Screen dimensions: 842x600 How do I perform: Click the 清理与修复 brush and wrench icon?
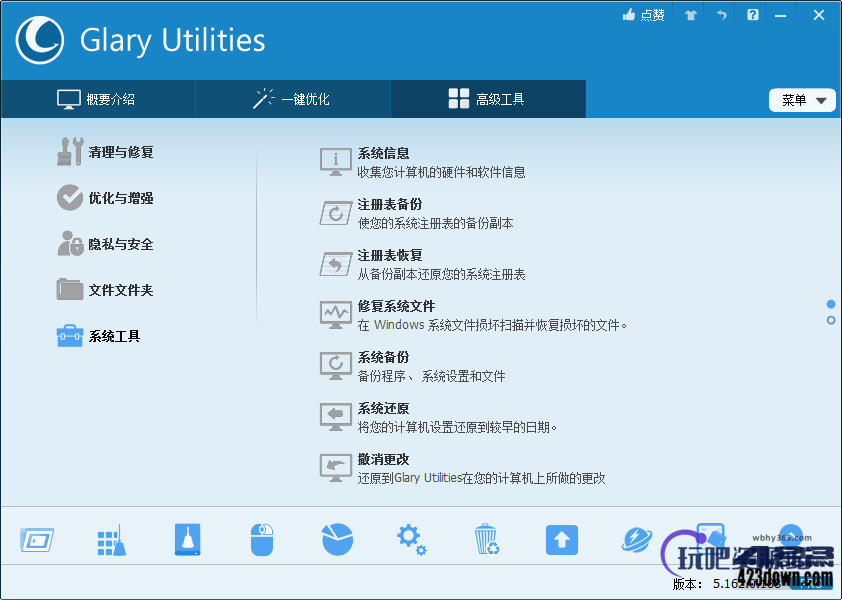(x=70, y=151)
